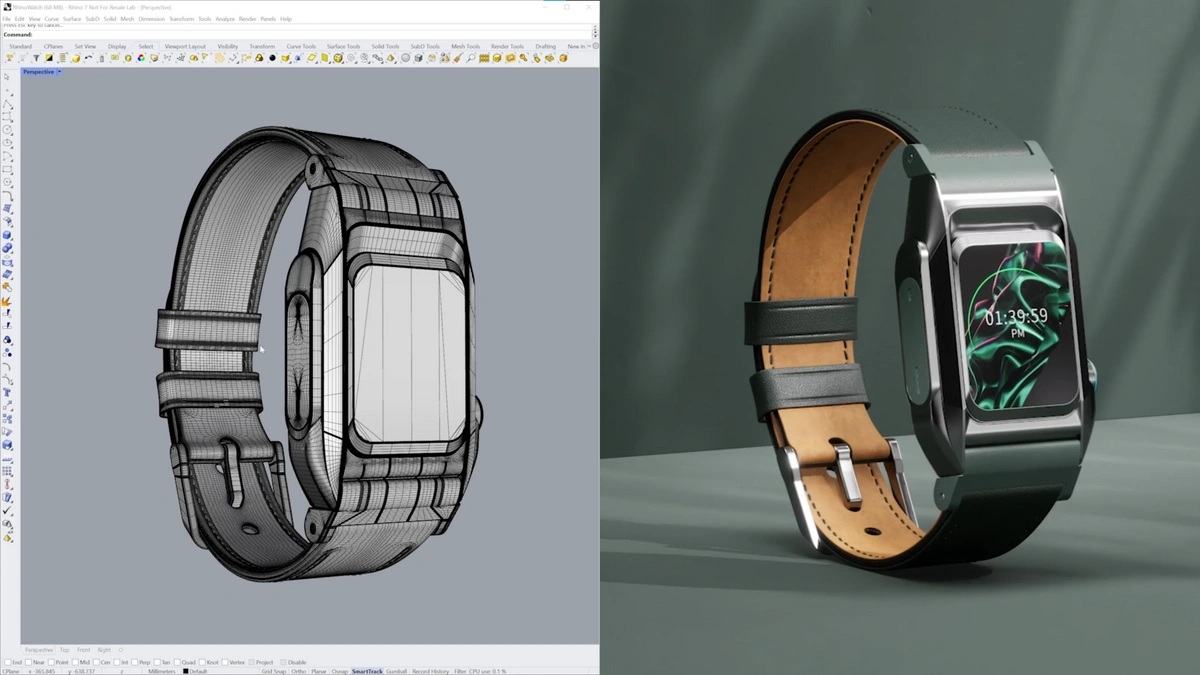Viewport: 1200px width, 675px height.
Task: Click the magnifying glass icon in Select toolbar
Action: 470,58
